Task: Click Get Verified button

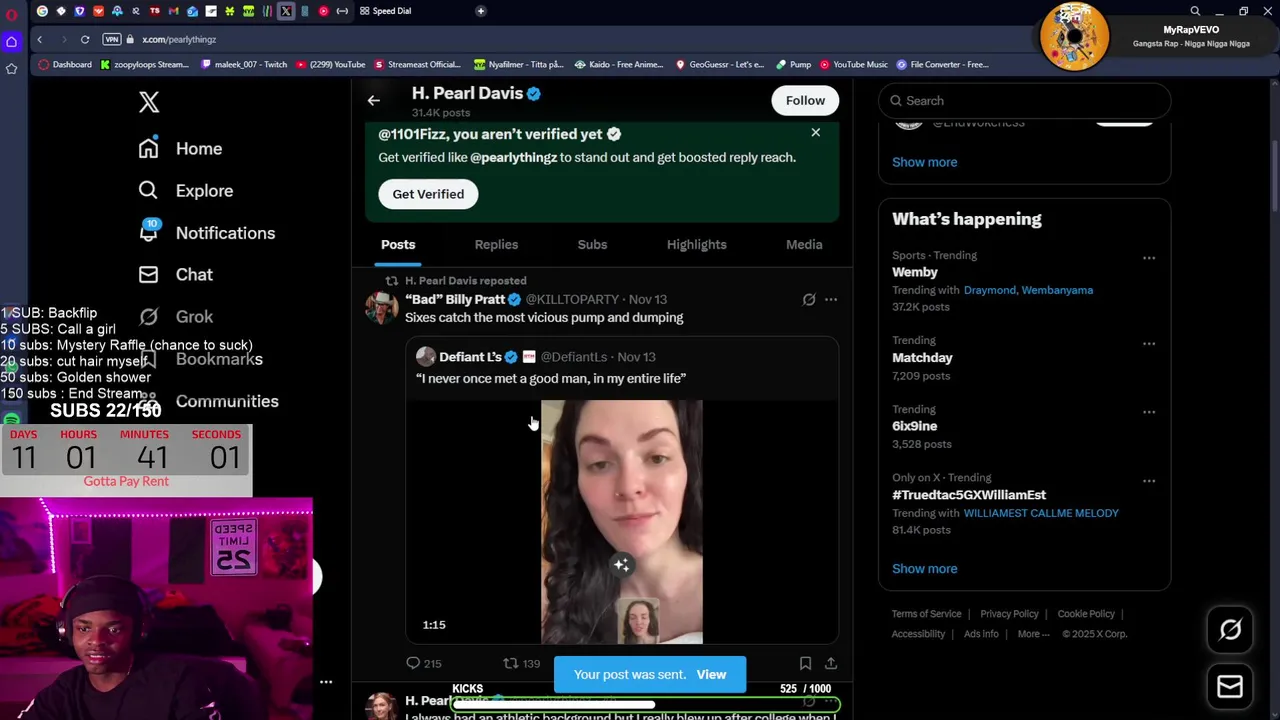Action: click(428, 194)
